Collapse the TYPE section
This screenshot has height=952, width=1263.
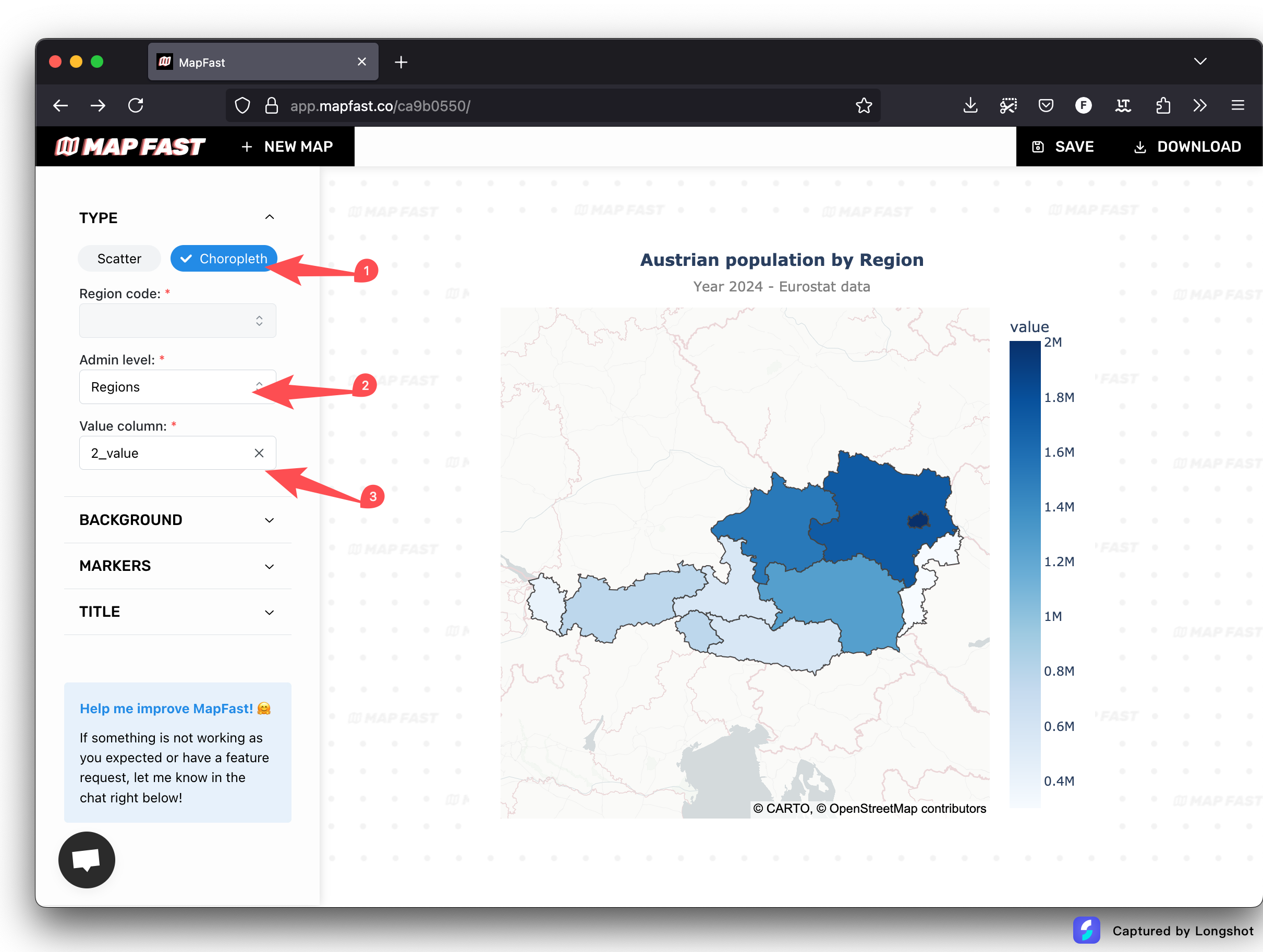click(270, 217)
